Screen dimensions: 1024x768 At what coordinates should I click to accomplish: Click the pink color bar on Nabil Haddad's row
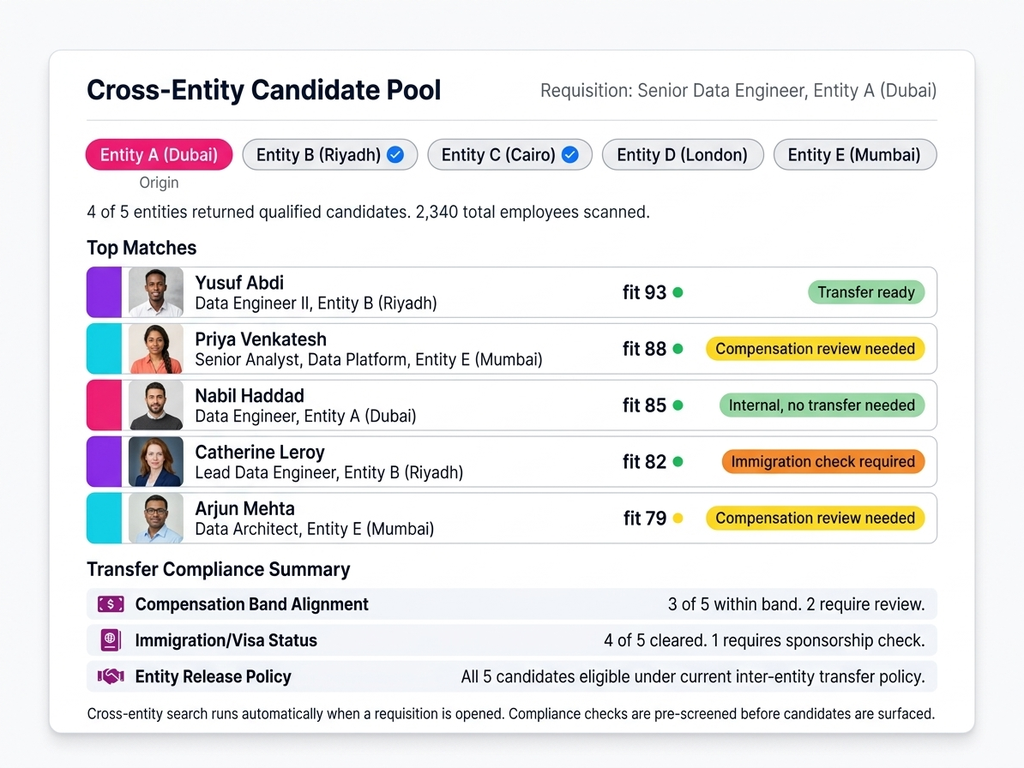click(103, 405)
